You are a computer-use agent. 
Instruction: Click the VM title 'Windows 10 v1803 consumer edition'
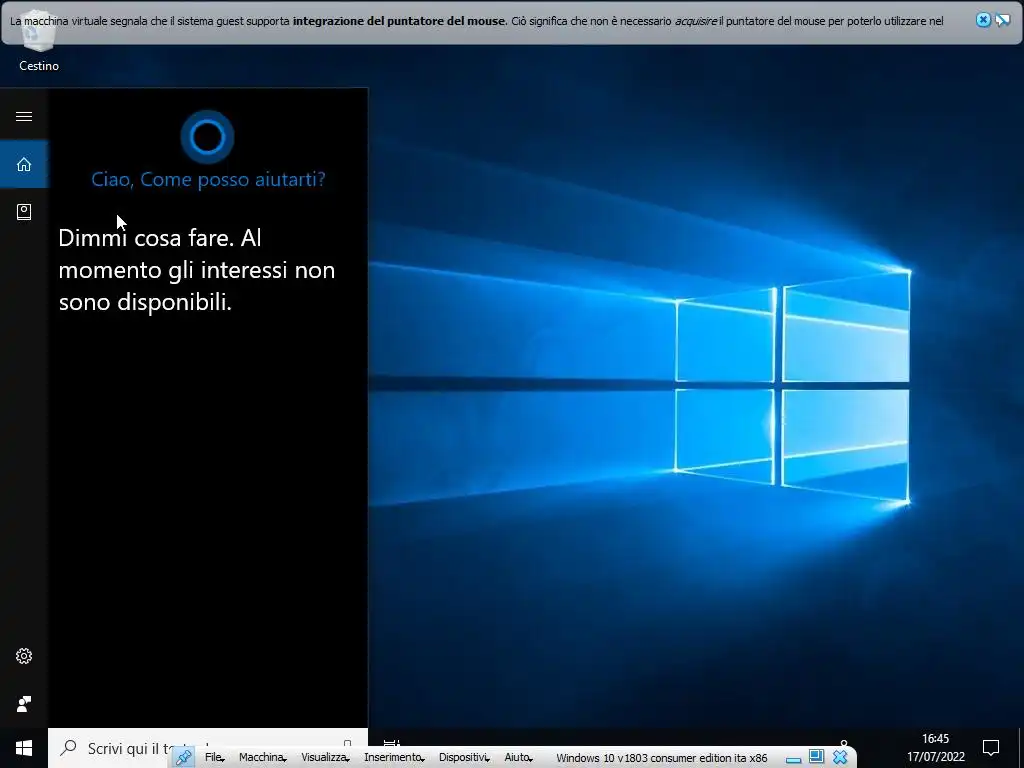662,758
